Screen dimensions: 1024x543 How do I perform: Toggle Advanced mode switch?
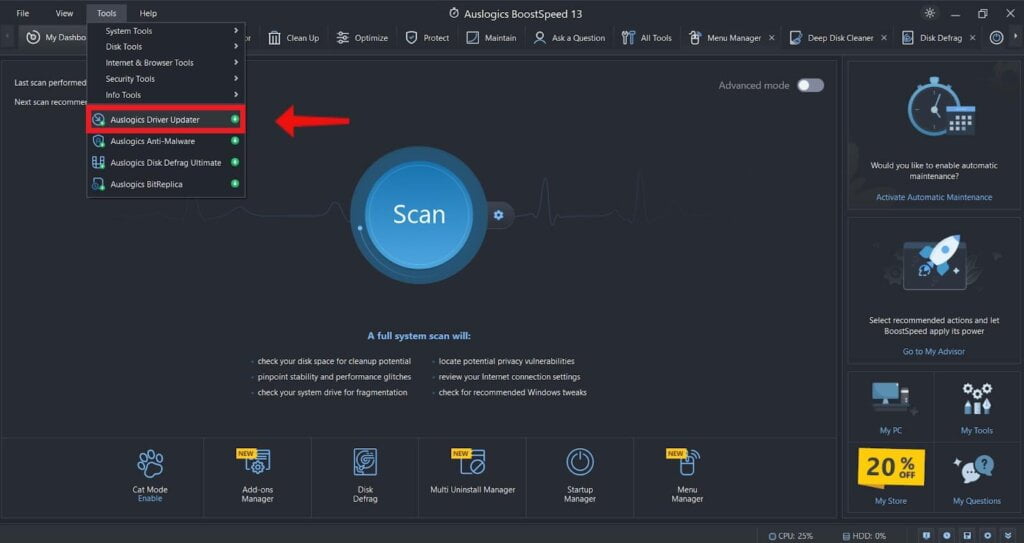point(810,86)
